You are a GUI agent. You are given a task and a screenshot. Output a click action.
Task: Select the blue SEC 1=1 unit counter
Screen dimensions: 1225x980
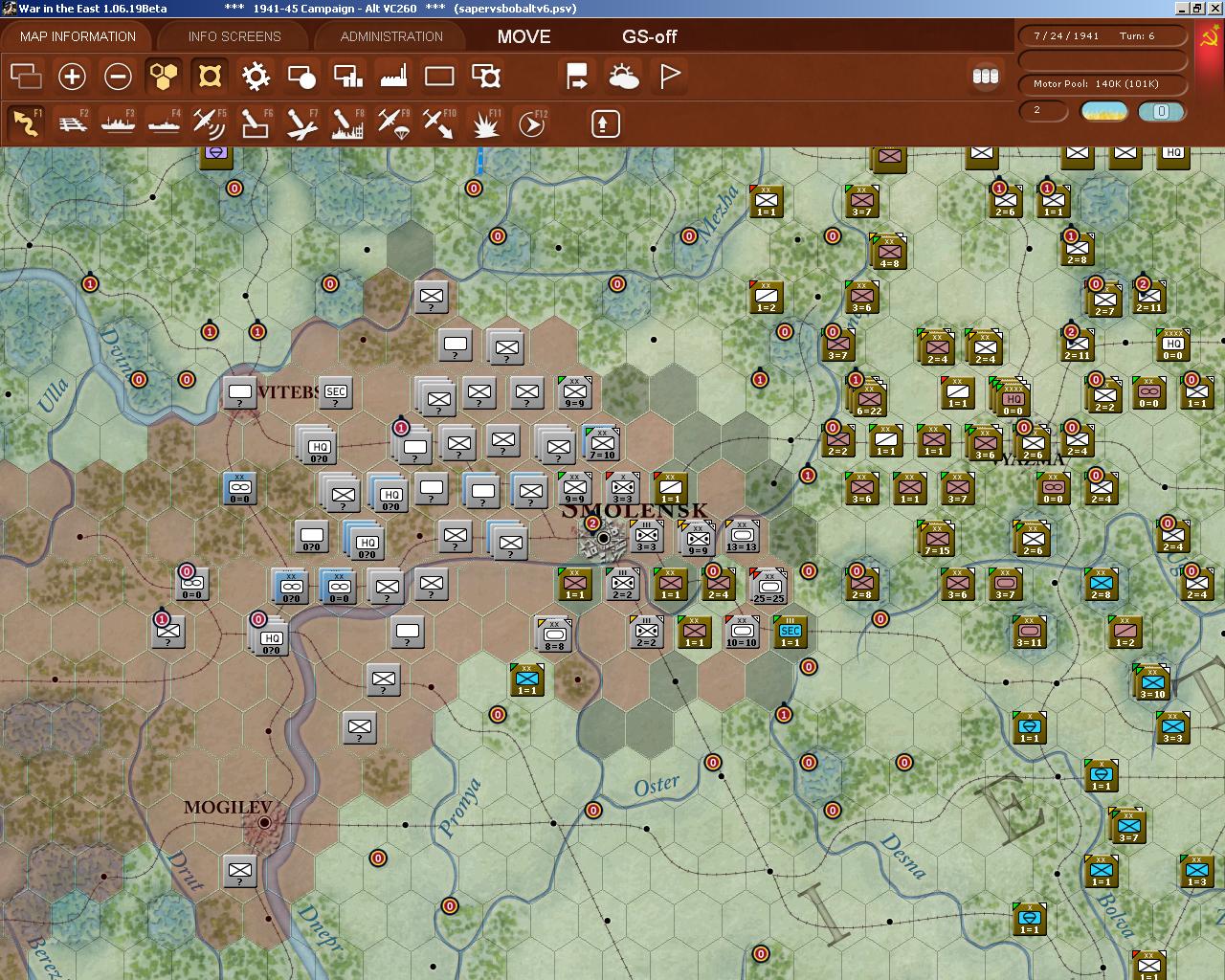tap(790, 632)
